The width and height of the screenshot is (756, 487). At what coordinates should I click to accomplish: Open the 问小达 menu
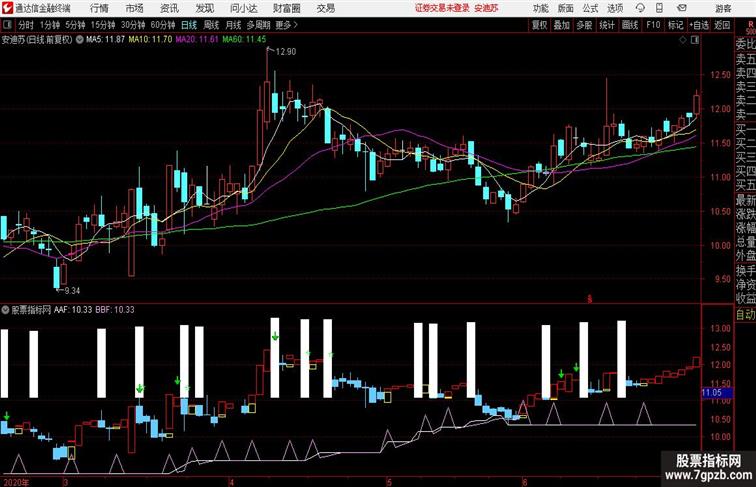click(x=243, y=8)
